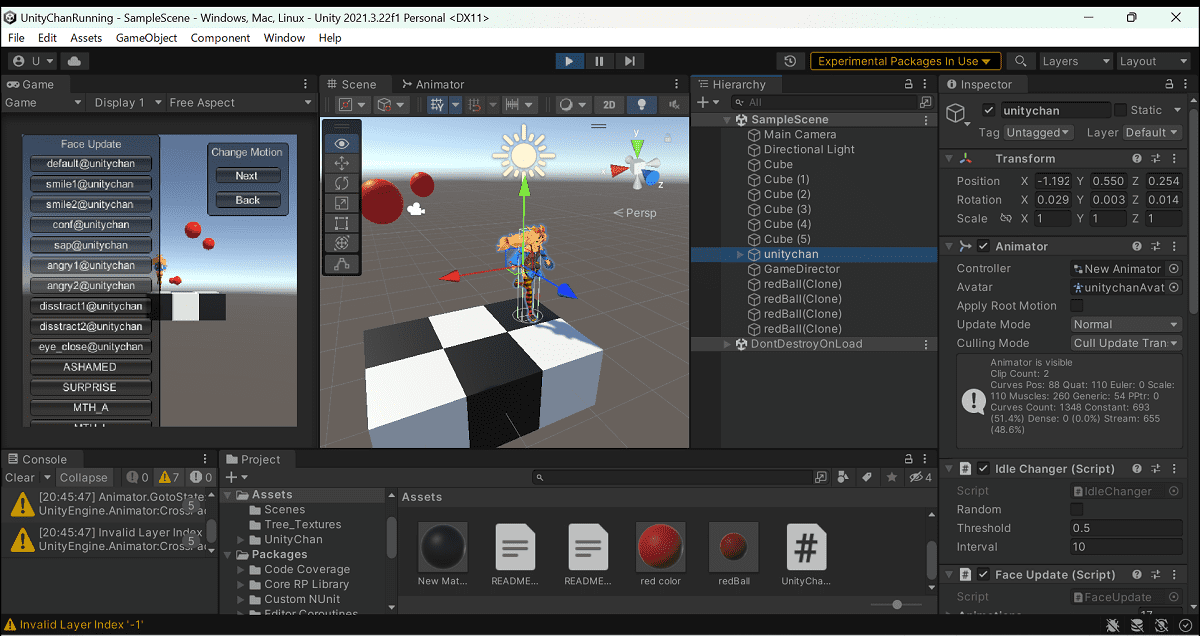
Task: Open Transform component help icon
Action: (1137, 159)
